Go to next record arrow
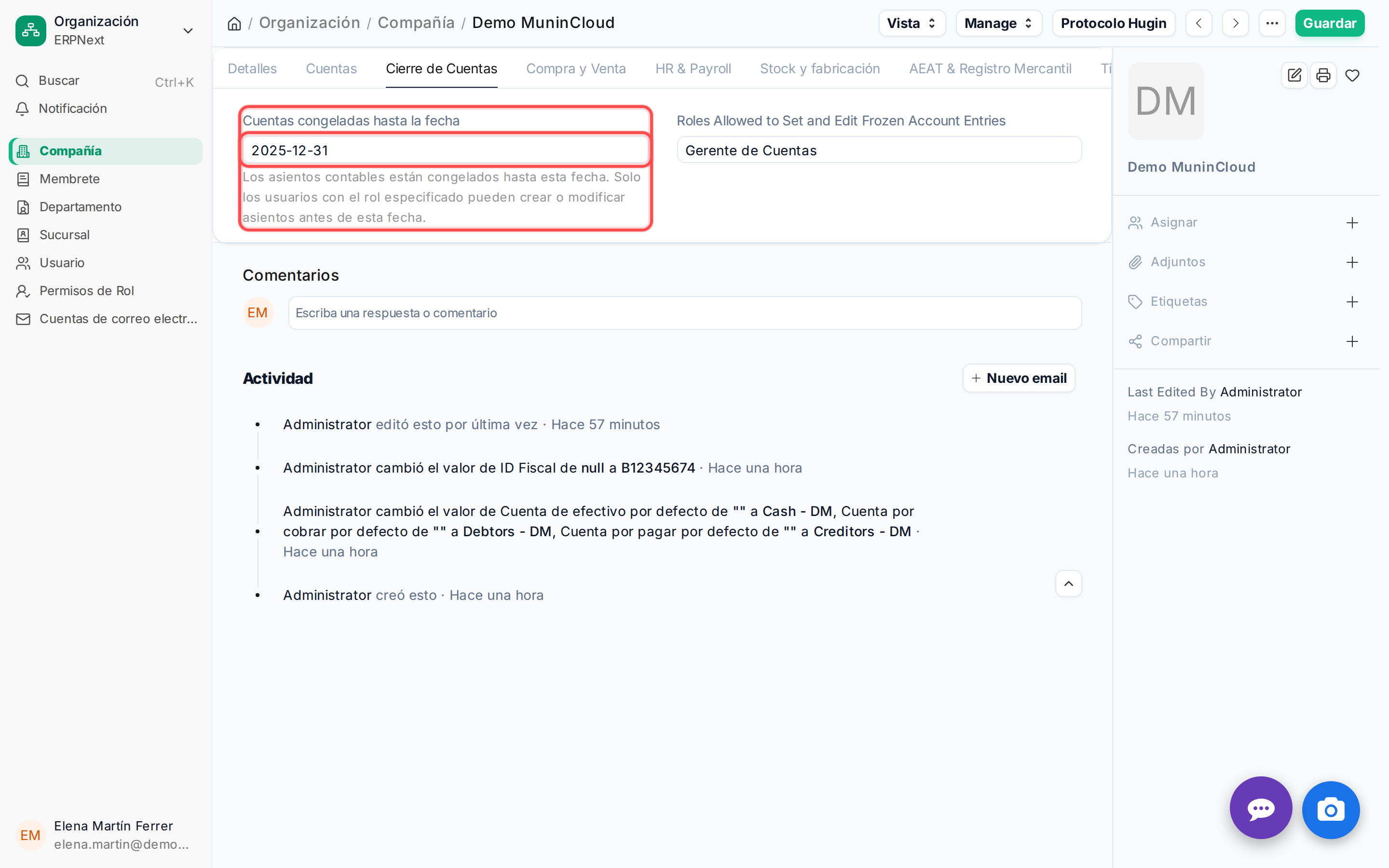Viewport: 1389px width, 868px height. (1235, 24)
